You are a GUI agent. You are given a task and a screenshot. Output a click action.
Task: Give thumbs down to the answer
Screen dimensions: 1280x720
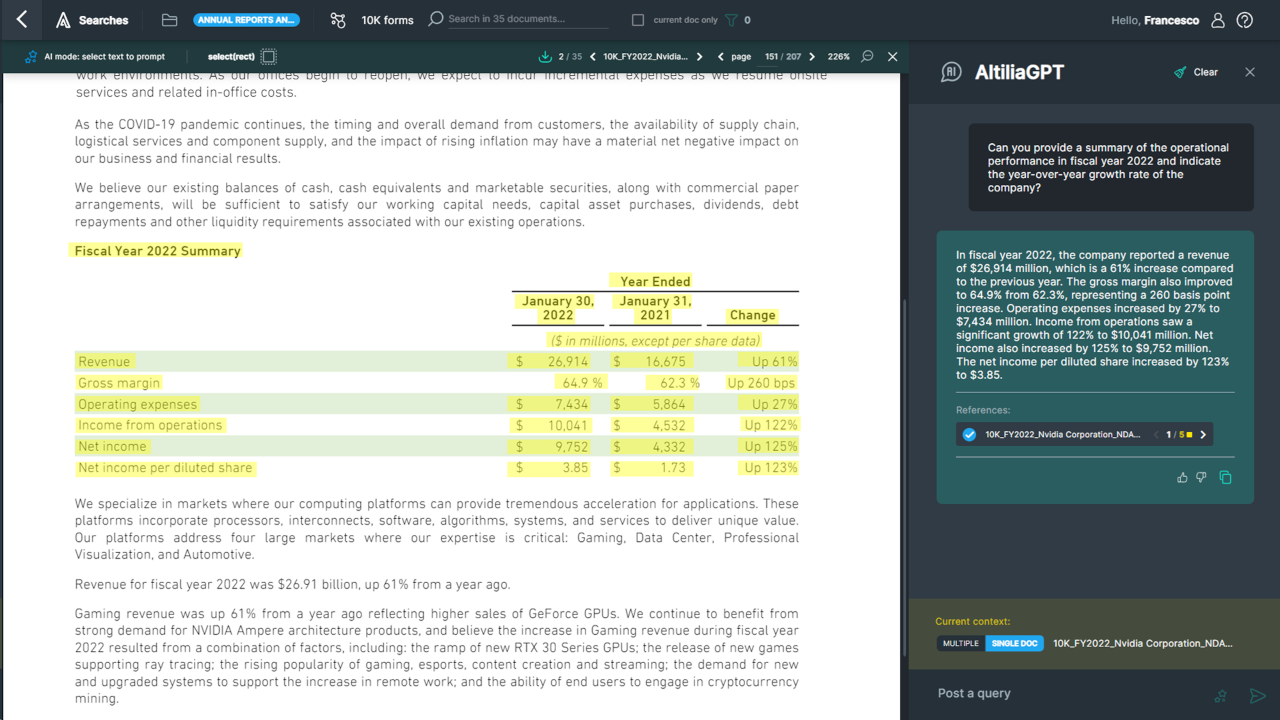click(x=1202, y=478)
